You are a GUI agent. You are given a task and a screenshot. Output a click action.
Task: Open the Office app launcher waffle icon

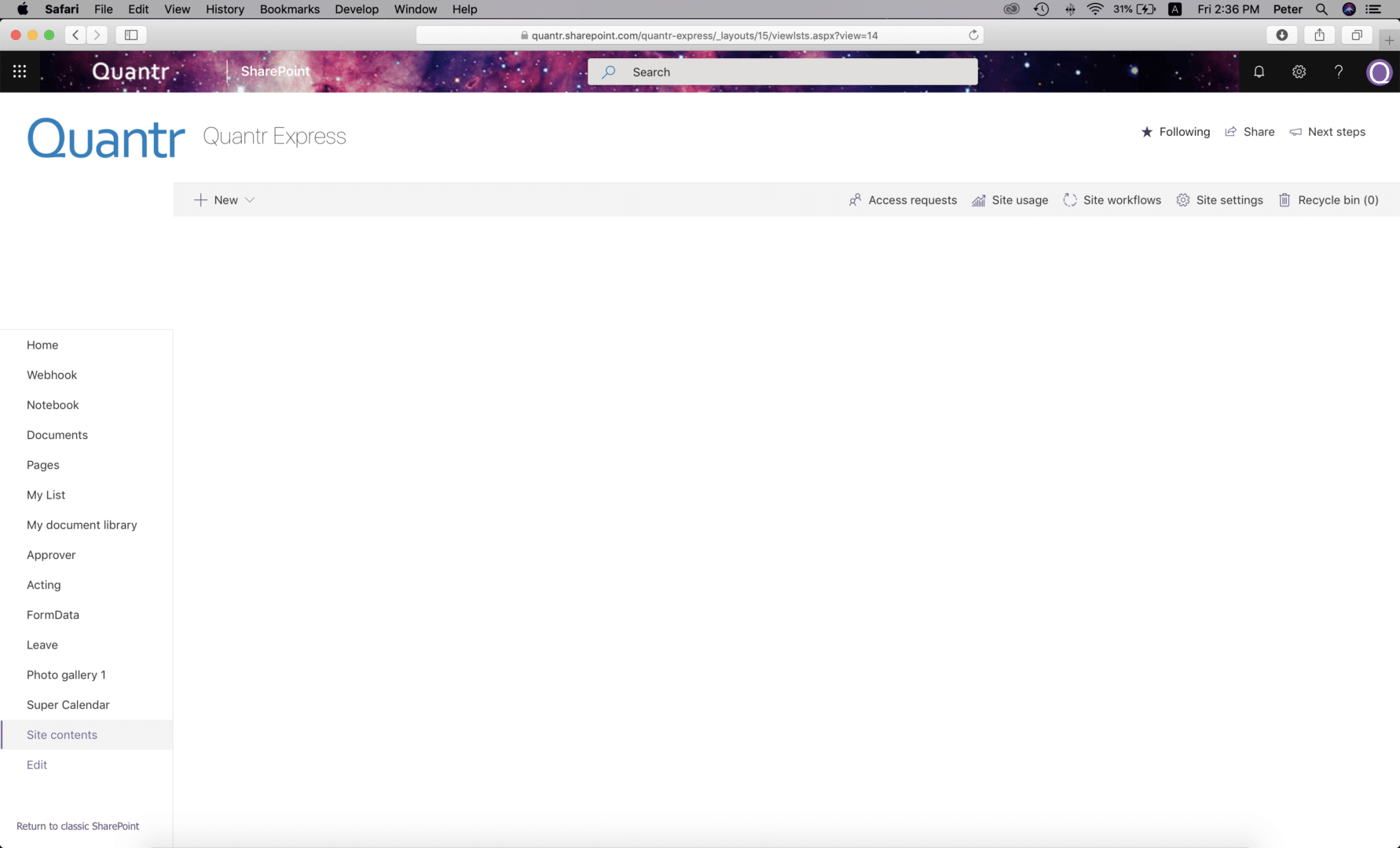coord(20,71)
